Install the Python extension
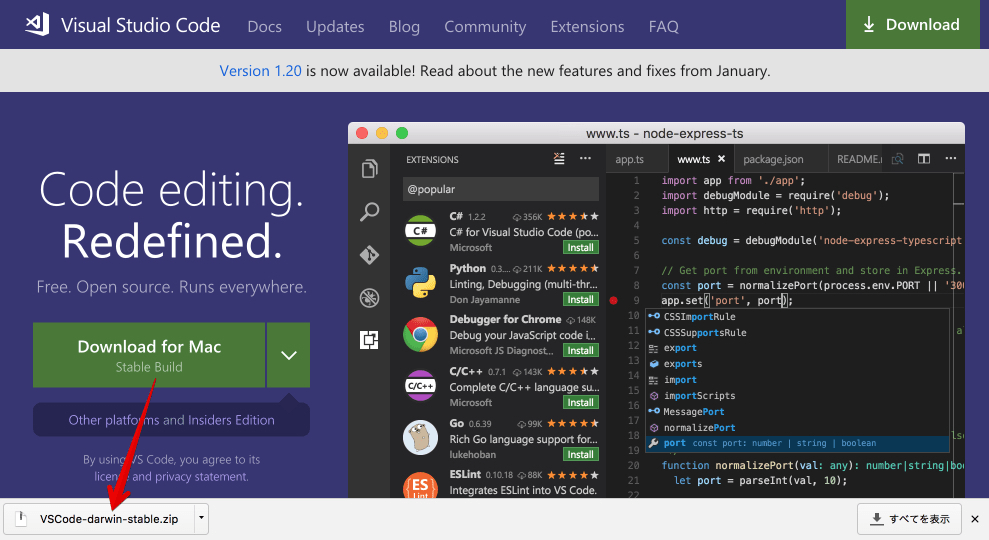989x540 pixels. click(x=580, y=300)
